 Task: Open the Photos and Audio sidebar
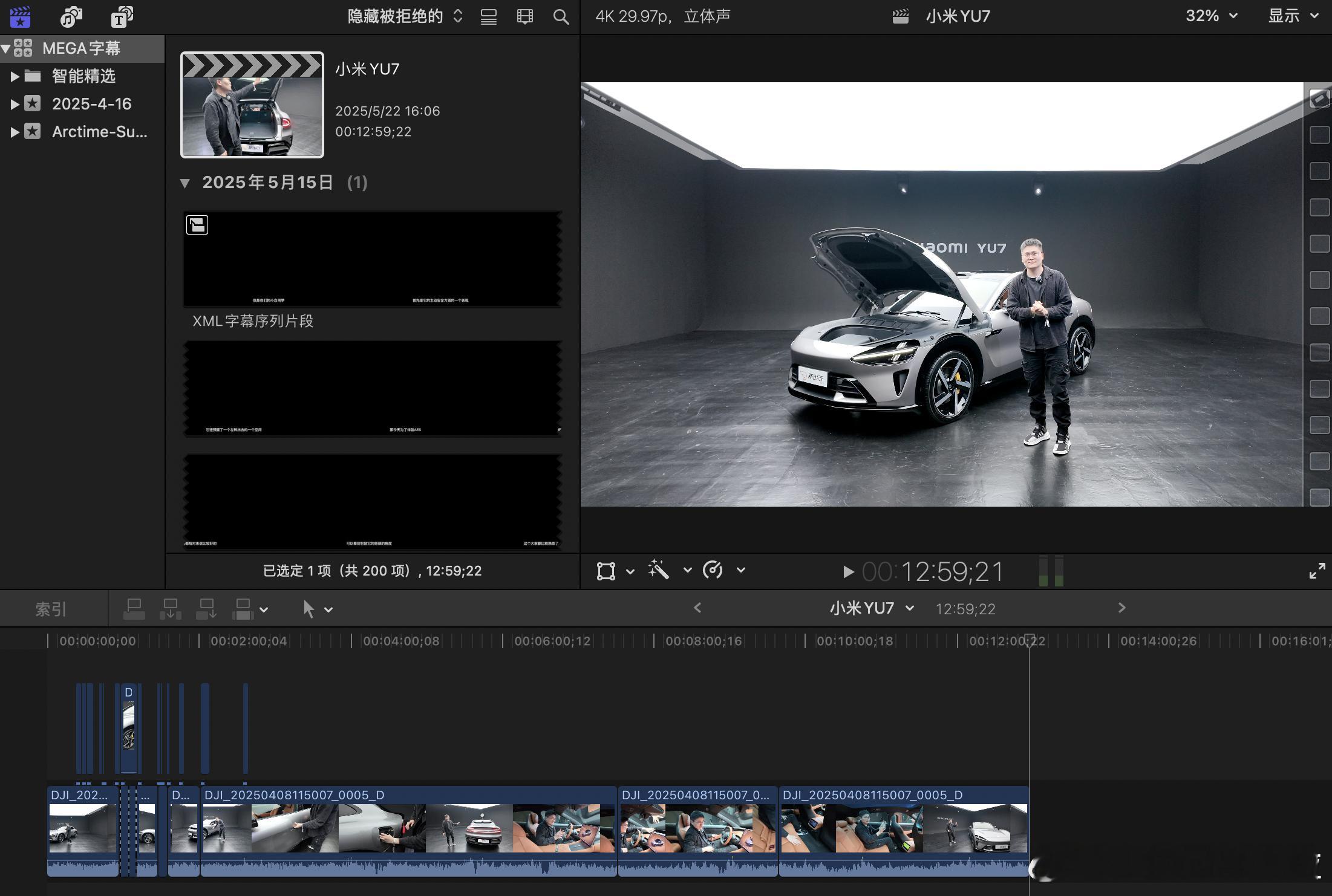(x=71, y=16)
